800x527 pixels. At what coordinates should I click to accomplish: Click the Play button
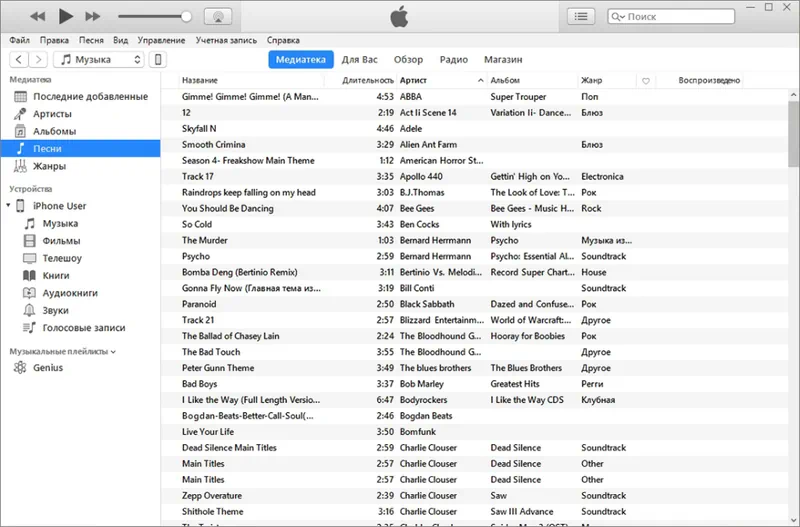(x=66, y=16)
